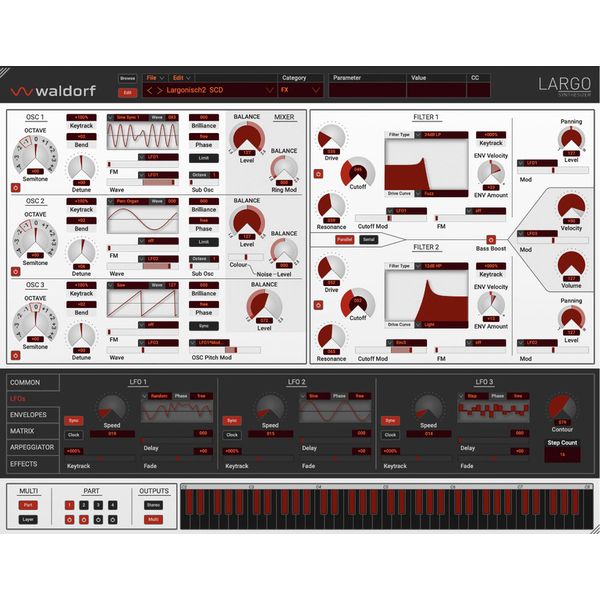Click the Browse button
Image resolution: width=600 pixels, height=600 pixels.
[127, 77]
